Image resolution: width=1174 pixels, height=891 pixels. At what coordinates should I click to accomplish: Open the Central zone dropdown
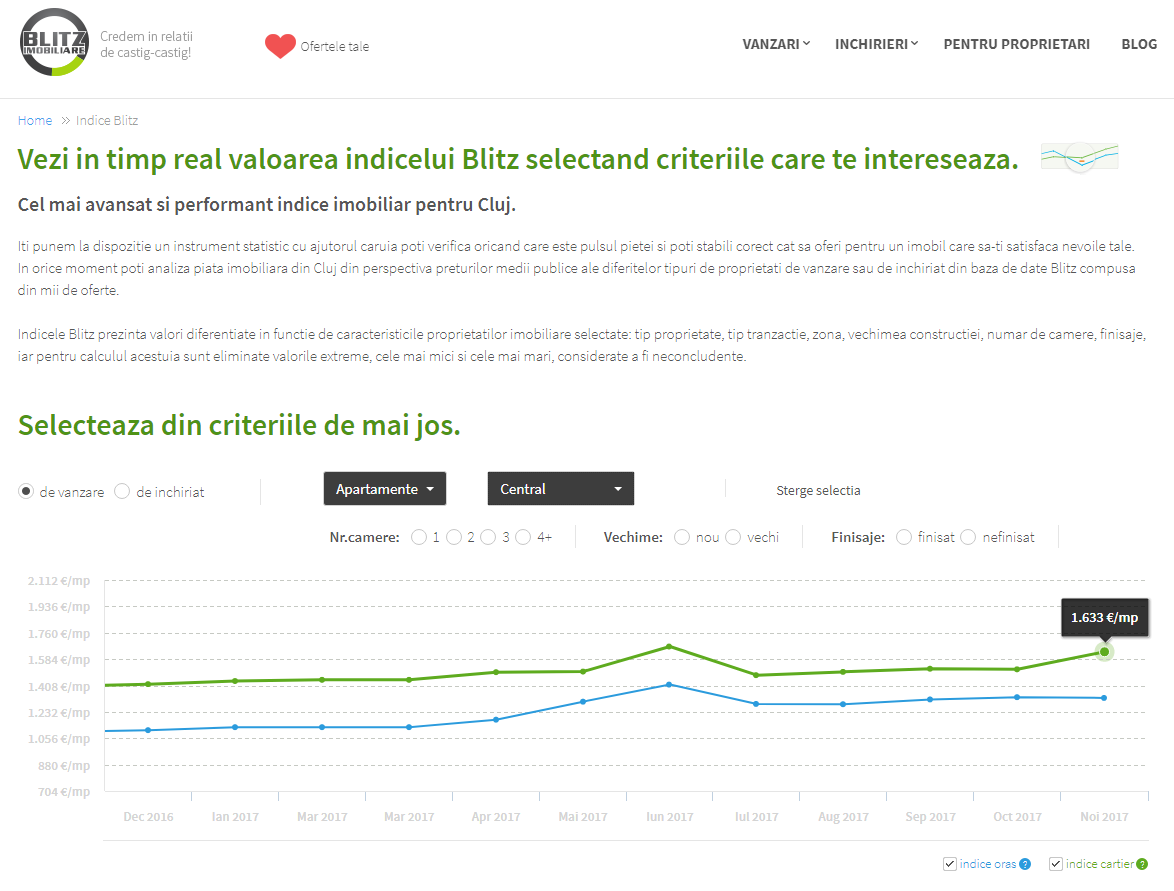pyautogui.click(x=560, y=489)
